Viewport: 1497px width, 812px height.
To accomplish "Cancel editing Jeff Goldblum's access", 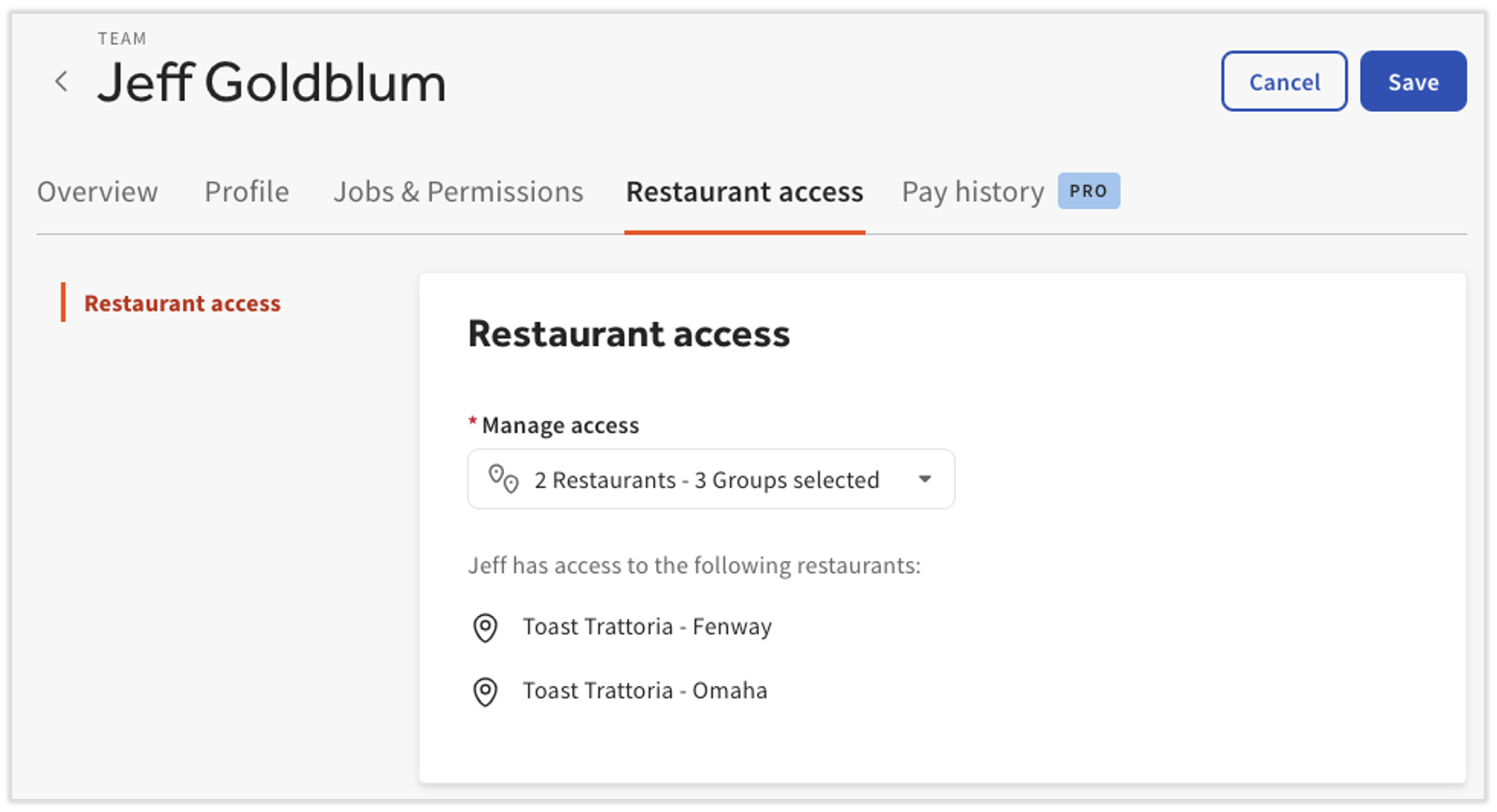I will (1283, 81).
